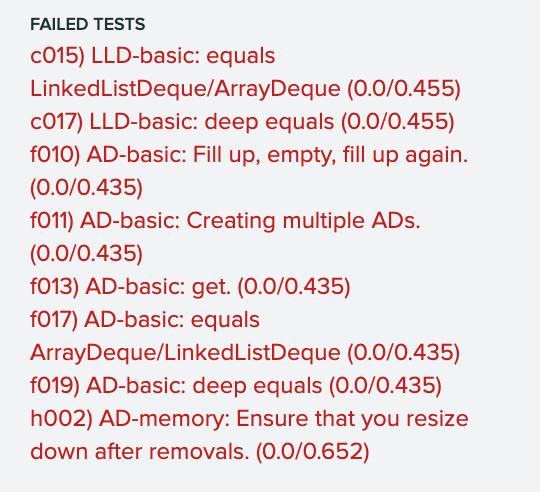Viewport: 540px width, 492px height.
Task: Click the h002) test identifier
Action: point(61,419)
